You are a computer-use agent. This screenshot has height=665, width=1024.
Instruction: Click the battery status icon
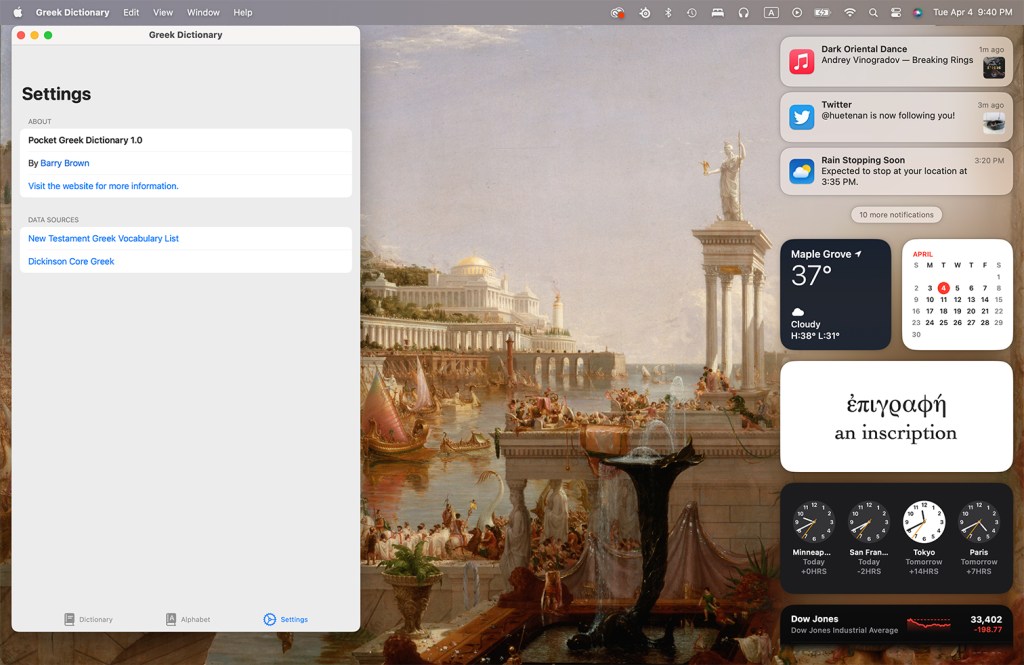tap(823, 13)
